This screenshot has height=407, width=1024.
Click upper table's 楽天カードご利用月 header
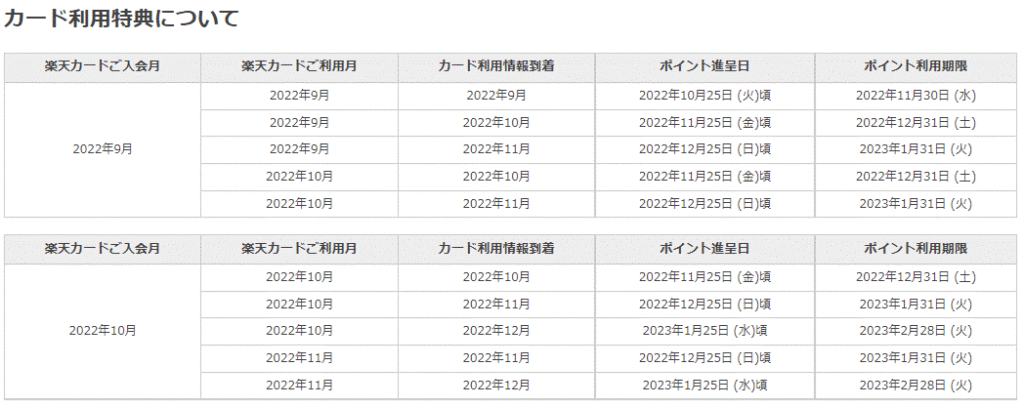299,66
